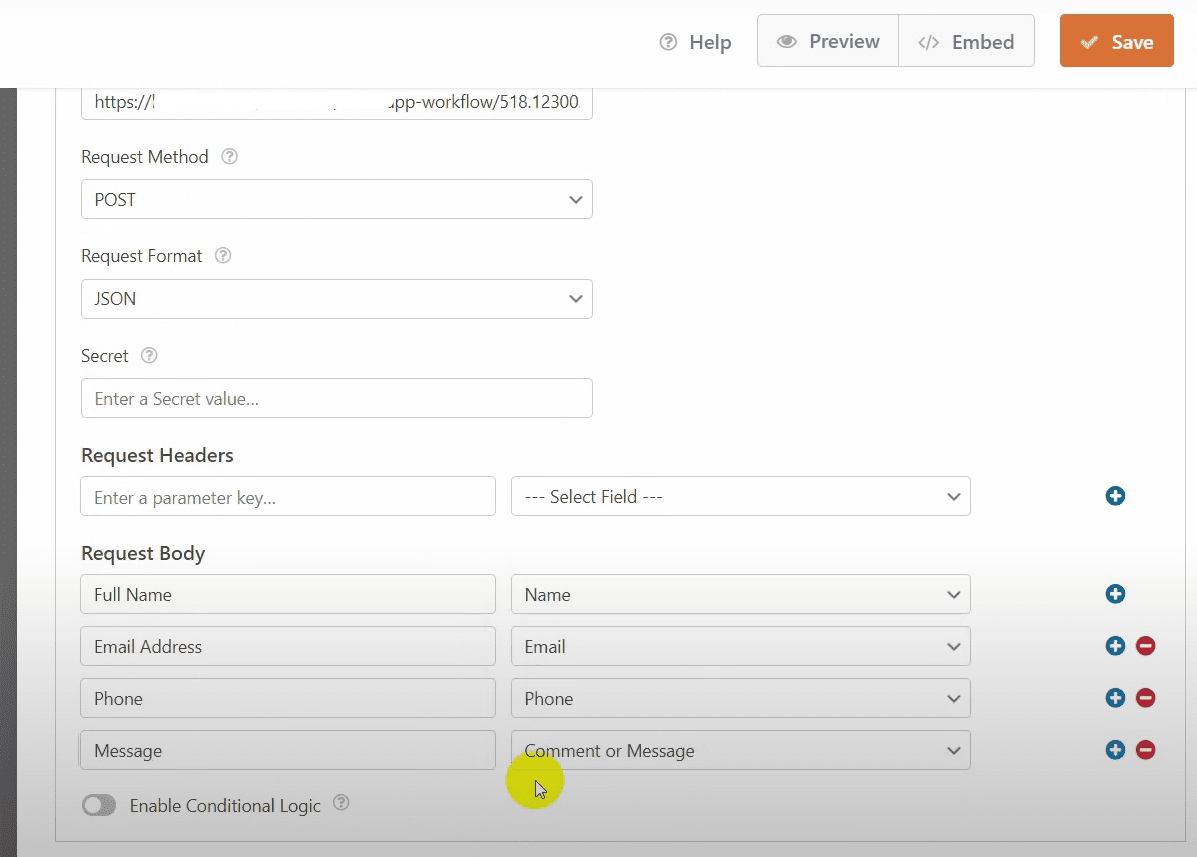Expand the Request Headers Select Field dropdown
Viewport: 1197px width, 857px height.
click(x=740, y=497)
